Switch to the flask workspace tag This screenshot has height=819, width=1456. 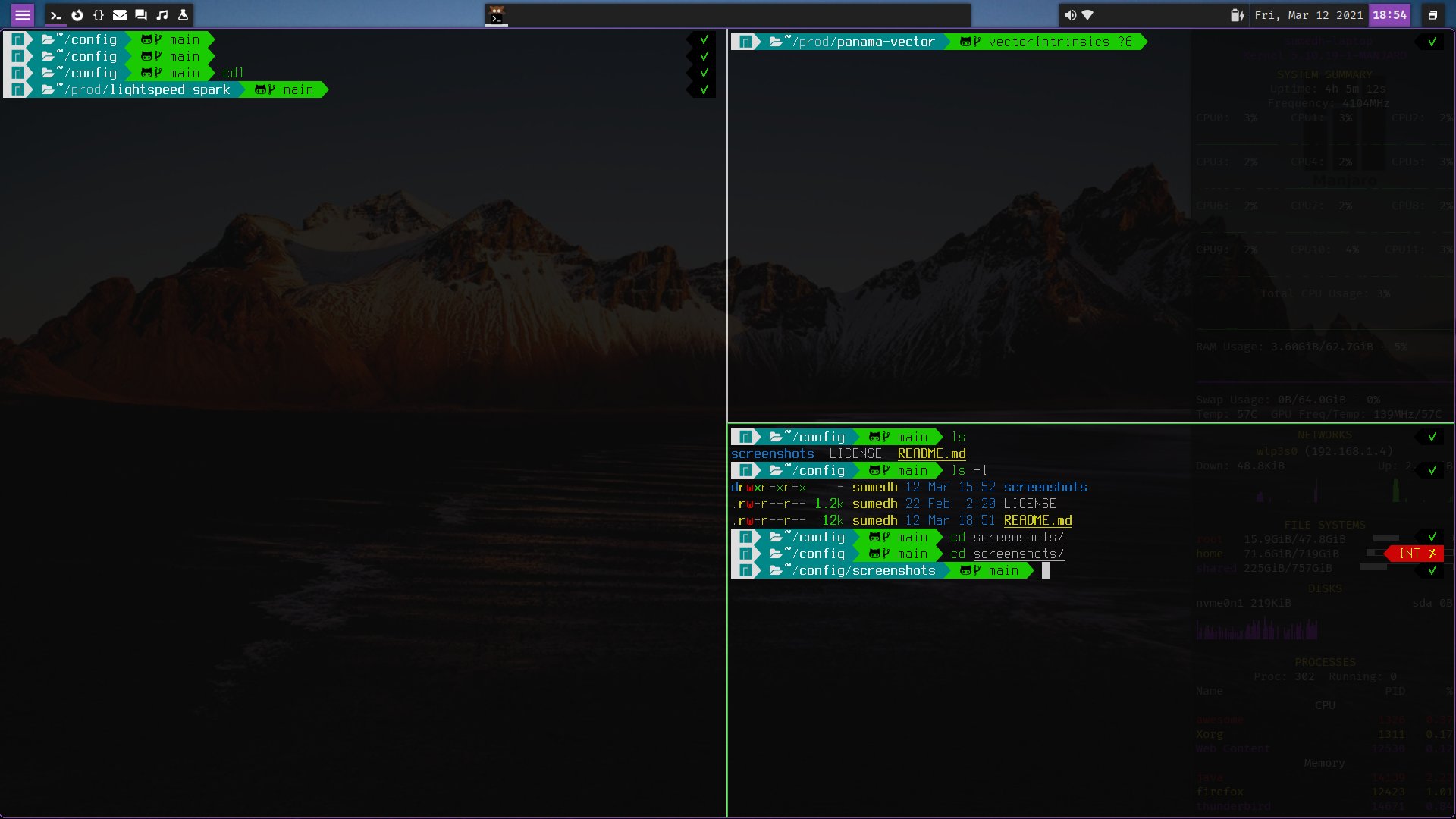(x=183, y=15)
